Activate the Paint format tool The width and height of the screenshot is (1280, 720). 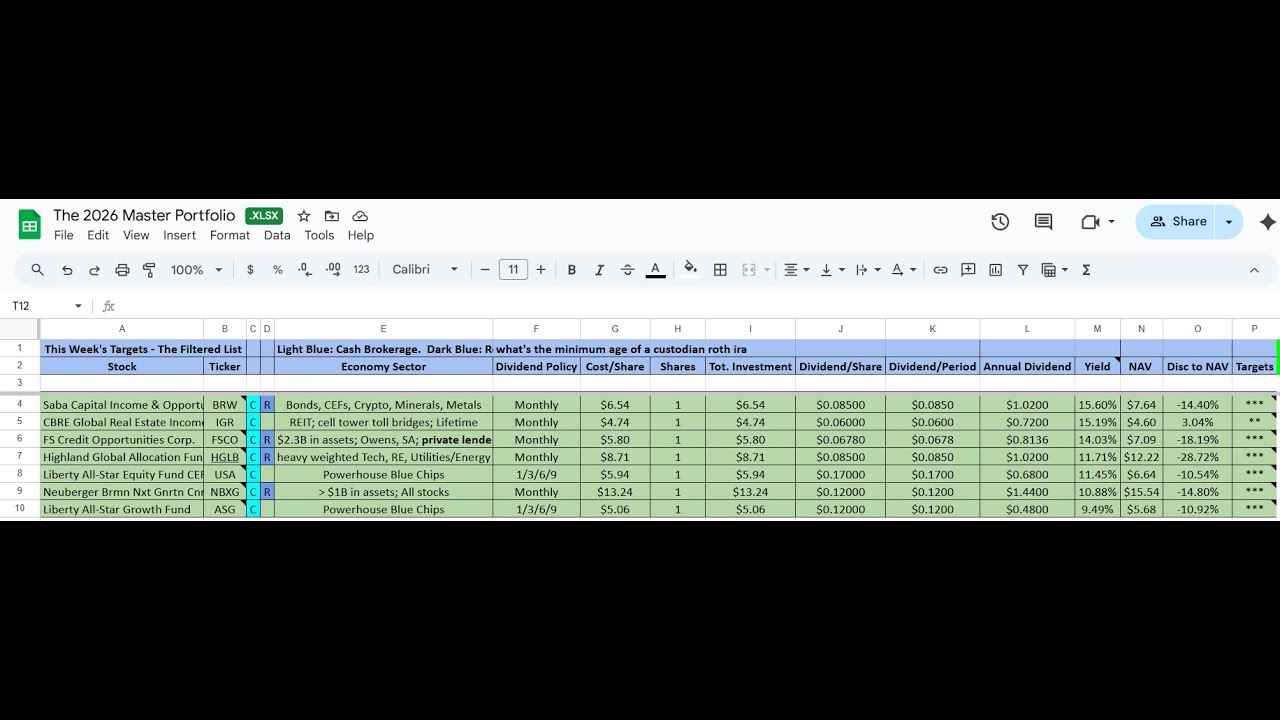(149, 270)
